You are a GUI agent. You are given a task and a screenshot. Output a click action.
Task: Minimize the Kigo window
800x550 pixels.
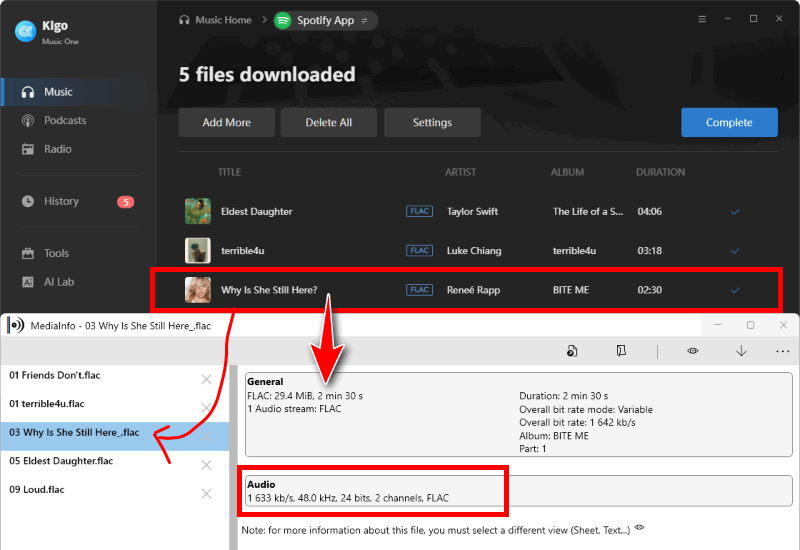coord(728,19)
